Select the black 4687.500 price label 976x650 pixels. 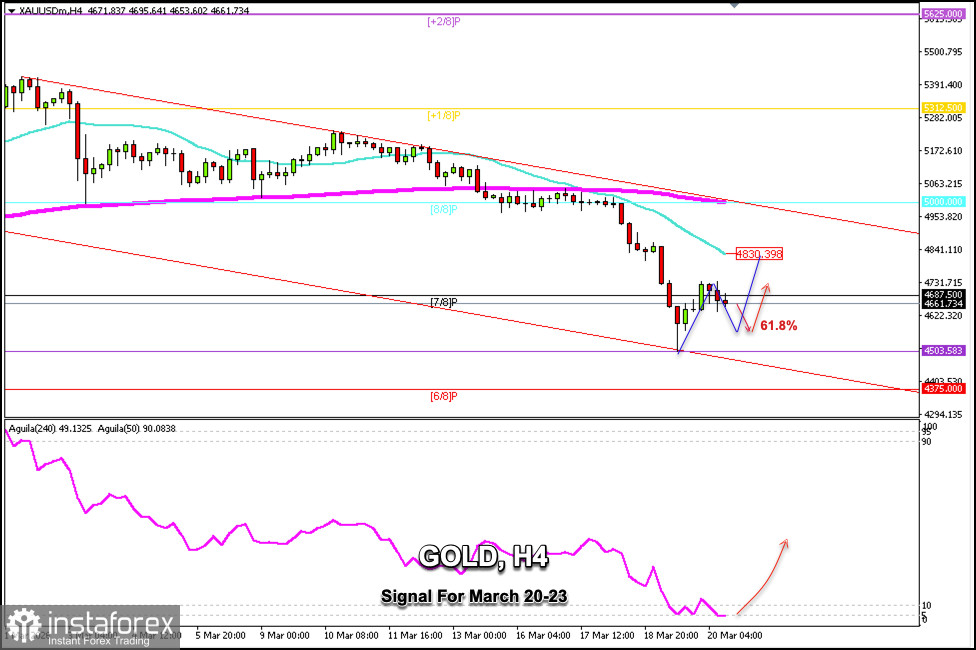[943, 294]
